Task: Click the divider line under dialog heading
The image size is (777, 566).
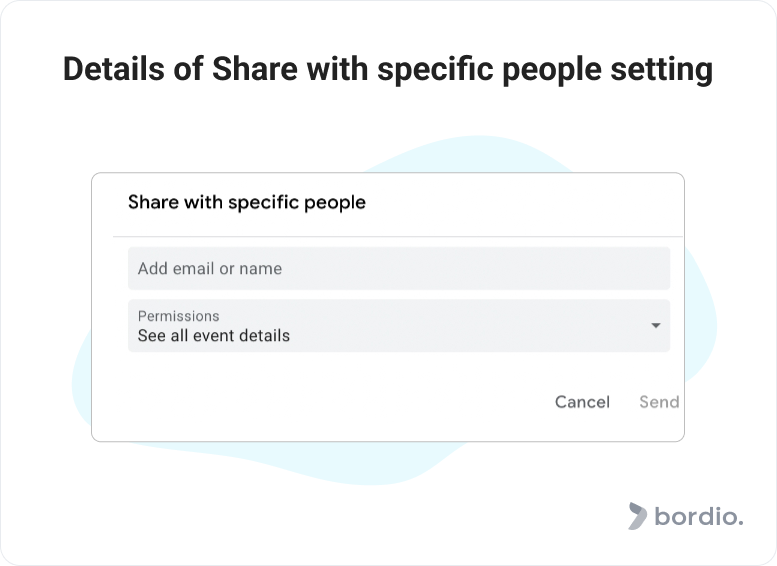Action: click(x=398, y=237)
